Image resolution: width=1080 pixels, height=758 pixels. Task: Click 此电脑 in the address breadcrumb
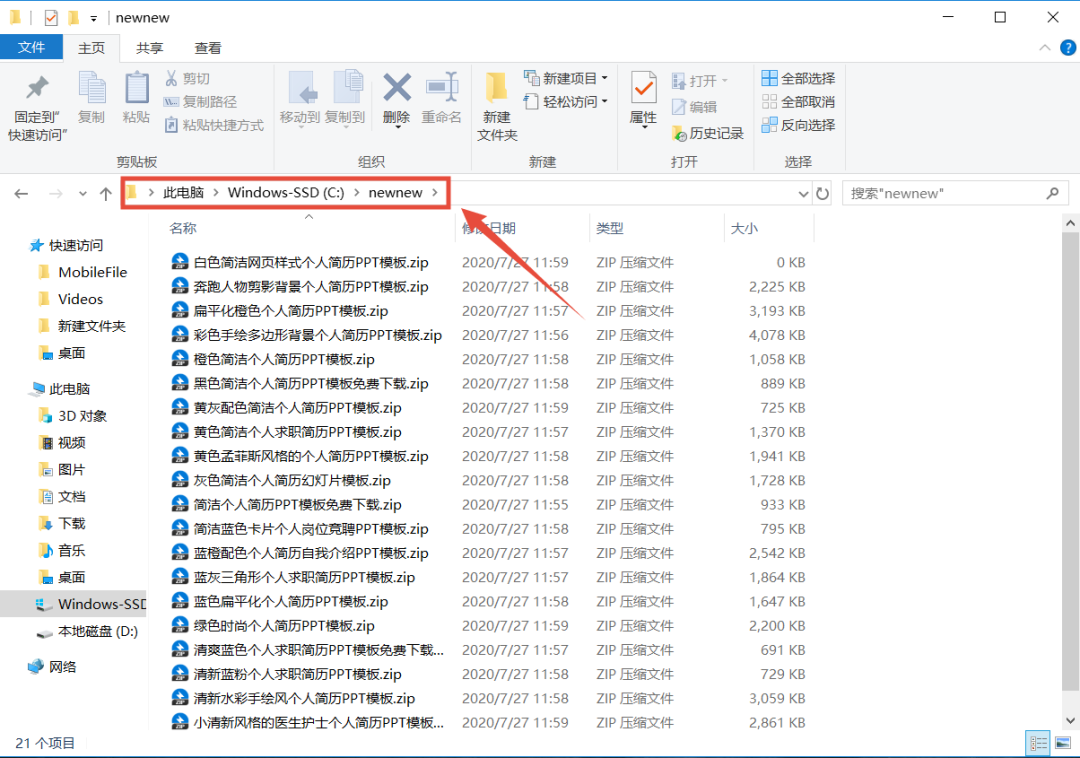tap(183, 193)
